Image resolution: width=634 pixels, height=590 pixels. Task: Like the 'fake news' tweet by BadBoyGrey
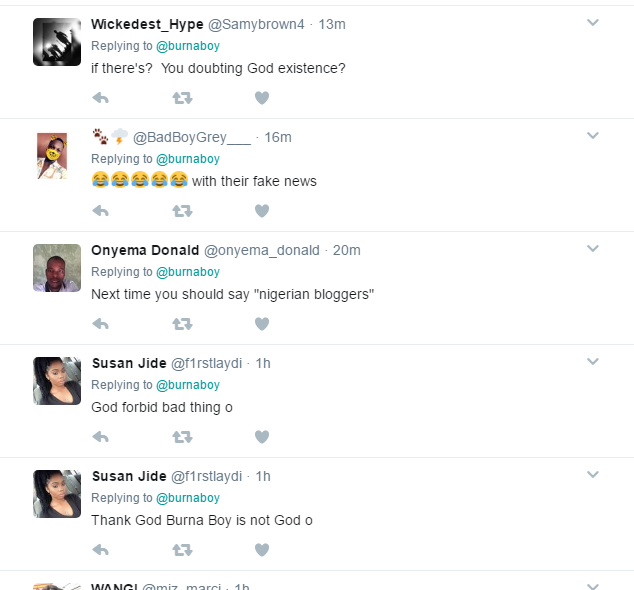point(262,211)
